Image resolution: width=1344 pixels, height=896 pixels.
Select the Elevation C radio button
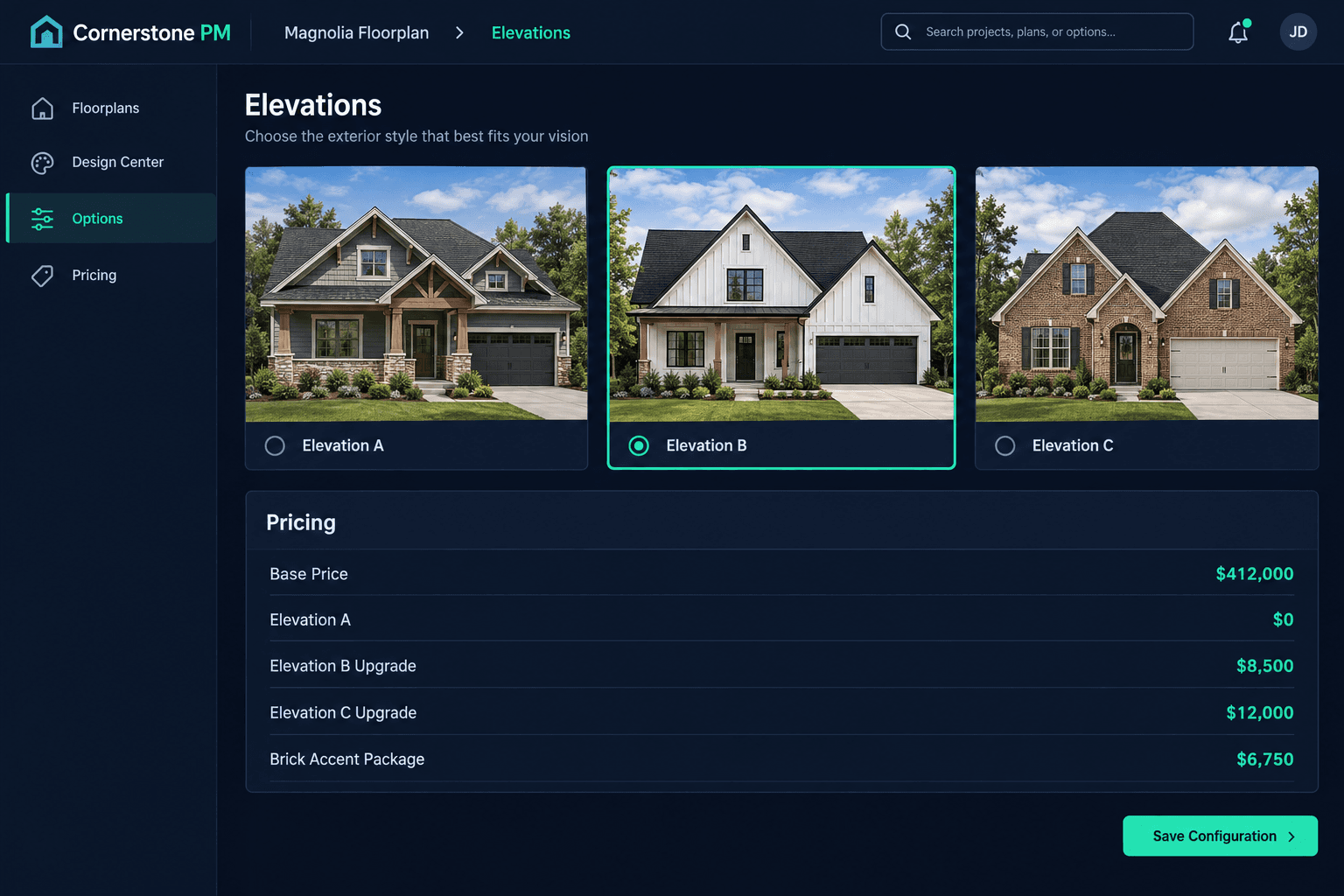click(1005, 445)
